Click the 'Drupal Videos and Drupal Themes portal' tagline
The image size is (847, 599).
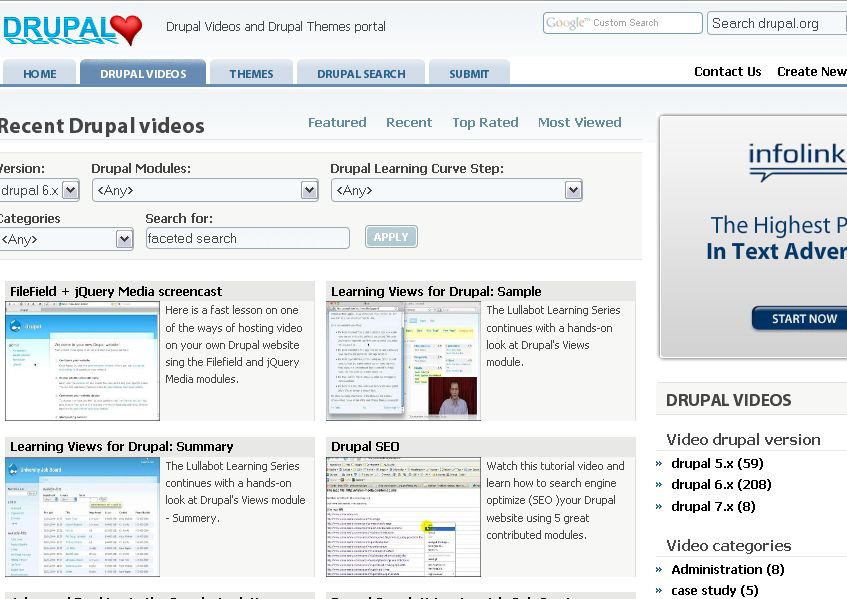click(x=275, y=26)
